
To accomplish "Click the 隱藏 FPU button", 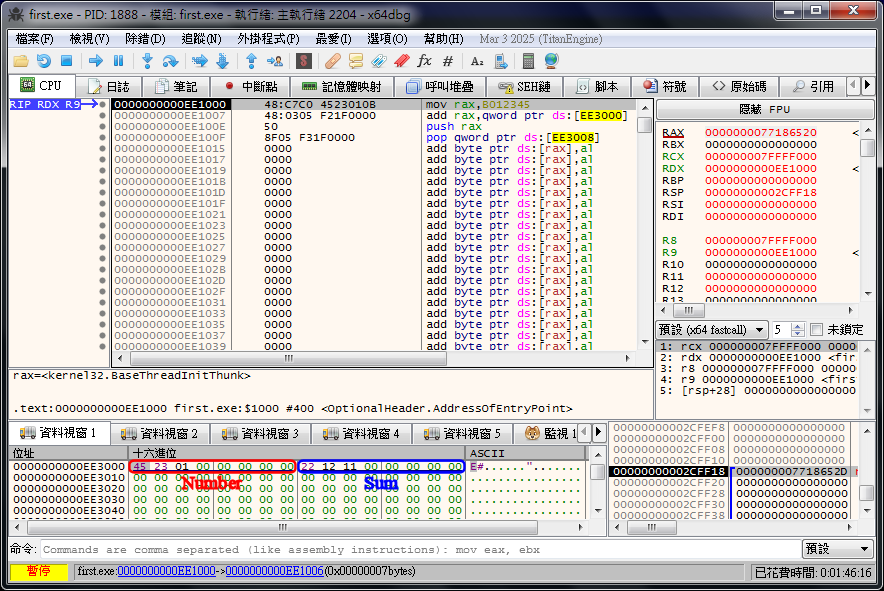I will click(764, 109).
